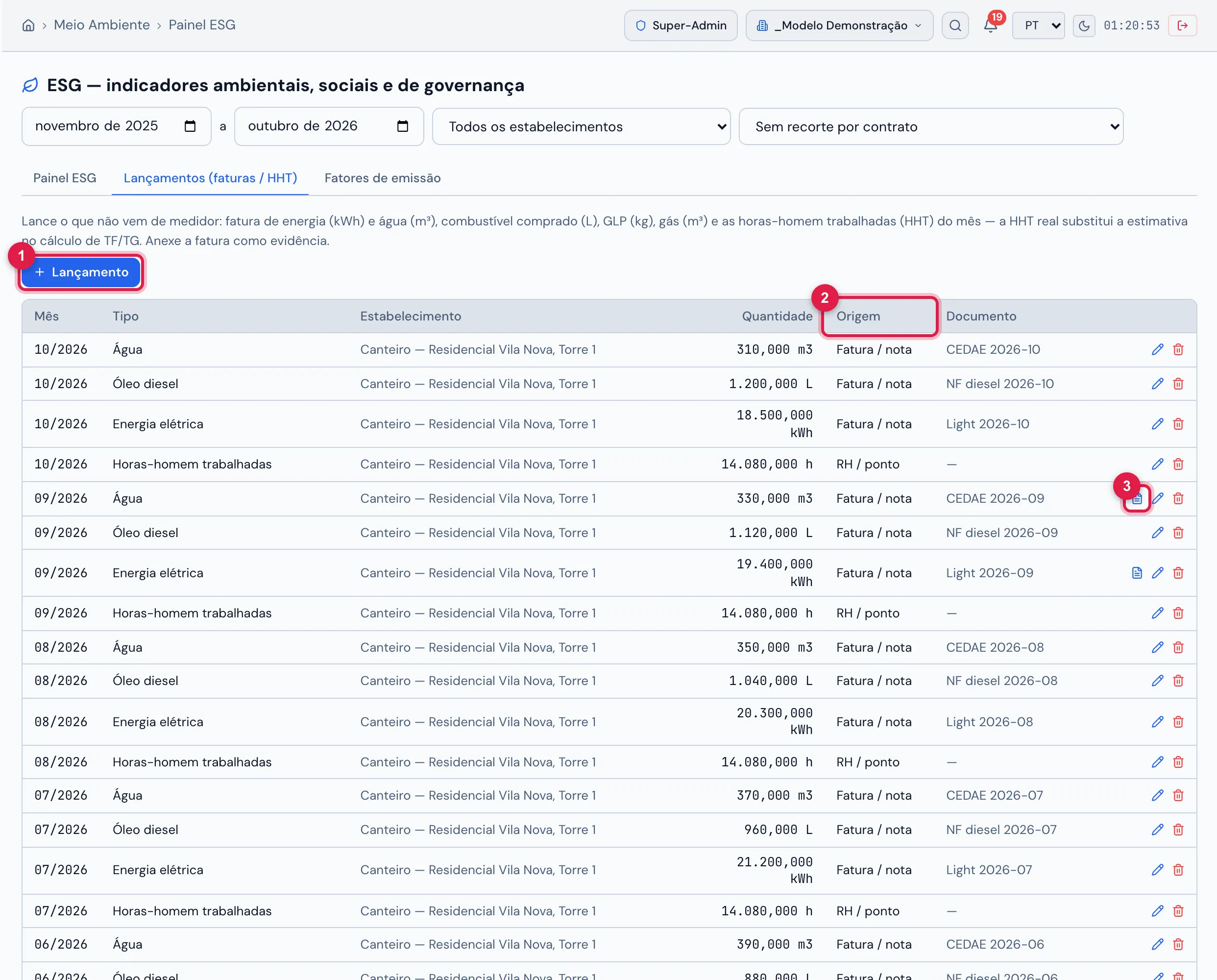
Task: Delete the Água 10/2026 entry
Action: coord(1178,349)
